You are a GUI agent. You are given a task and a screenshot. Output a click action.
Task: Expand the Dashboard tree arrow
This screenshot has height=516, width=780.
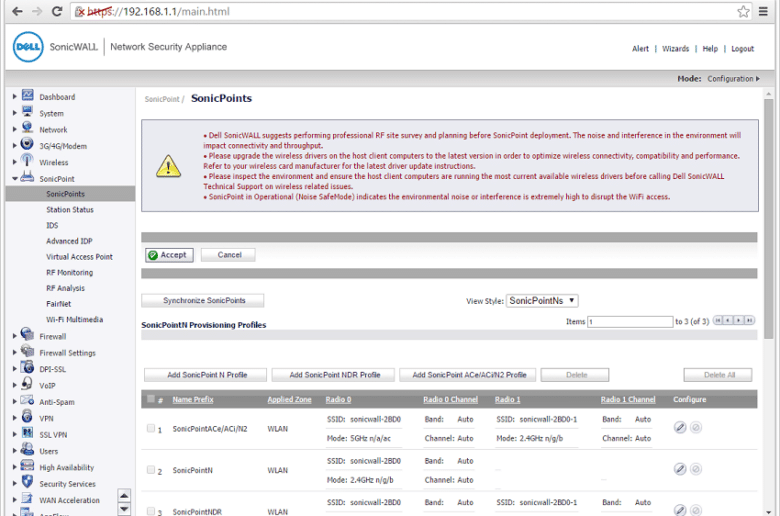[x=14, y=97]
